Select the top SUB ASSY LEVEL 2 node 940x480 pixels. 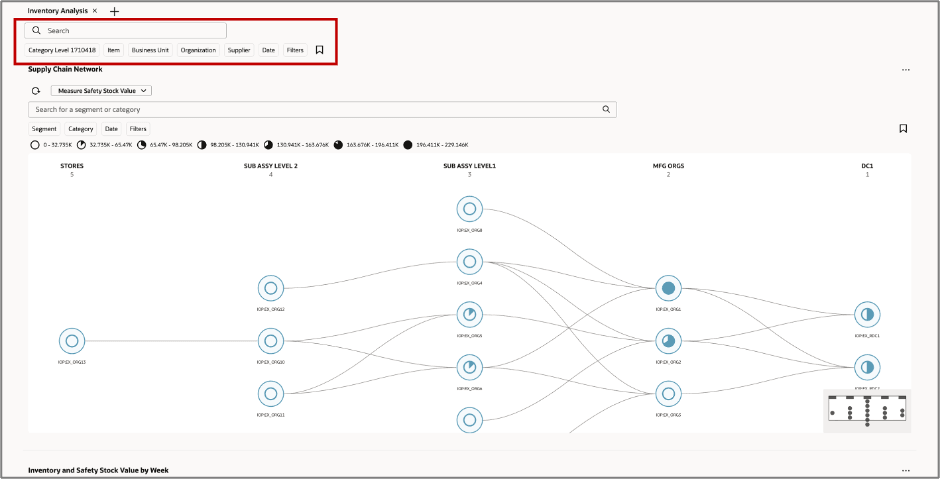coord(270,288)
